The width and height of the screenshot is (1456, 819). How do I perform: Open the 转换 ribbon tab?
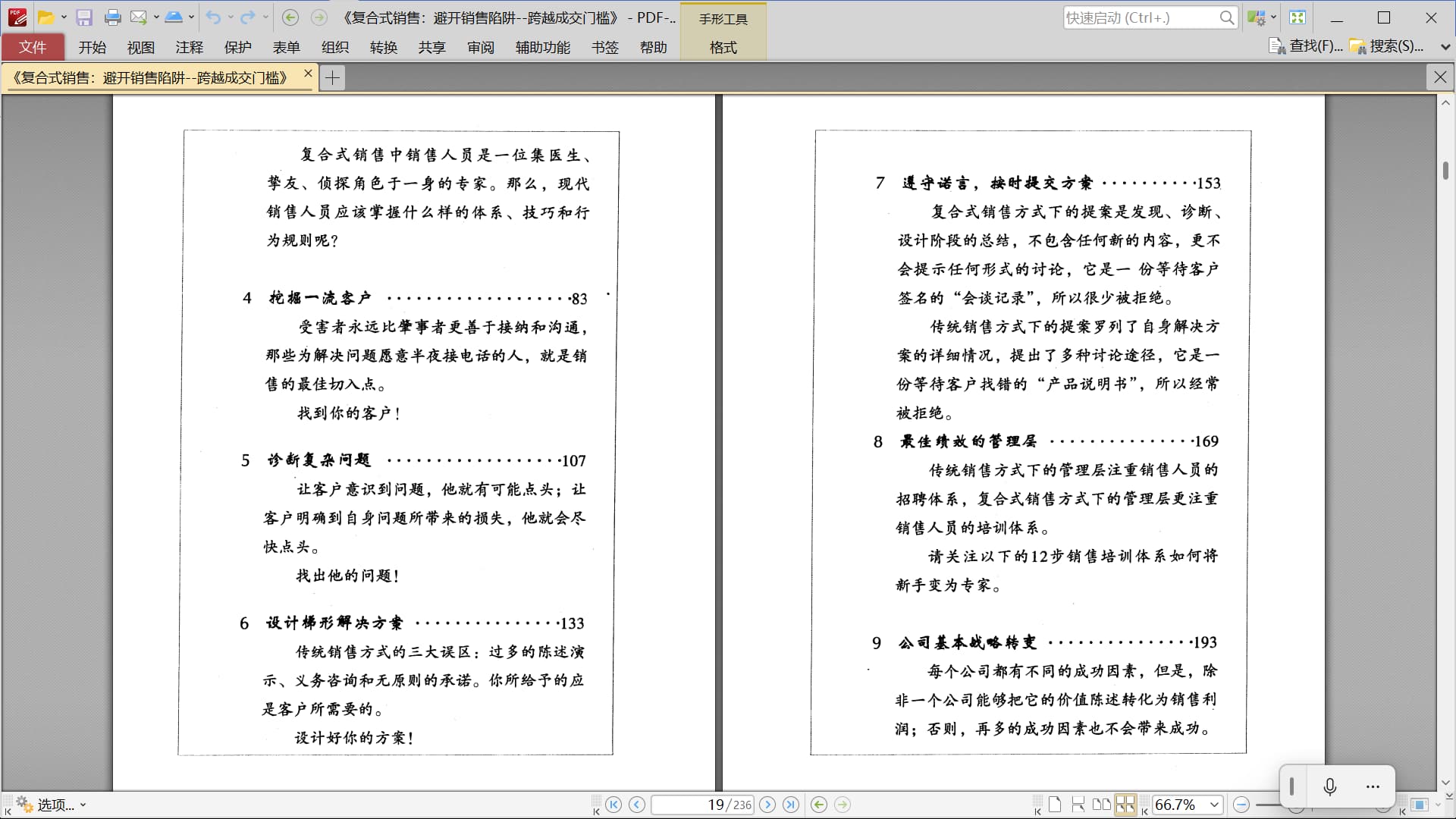pos(384,47)
